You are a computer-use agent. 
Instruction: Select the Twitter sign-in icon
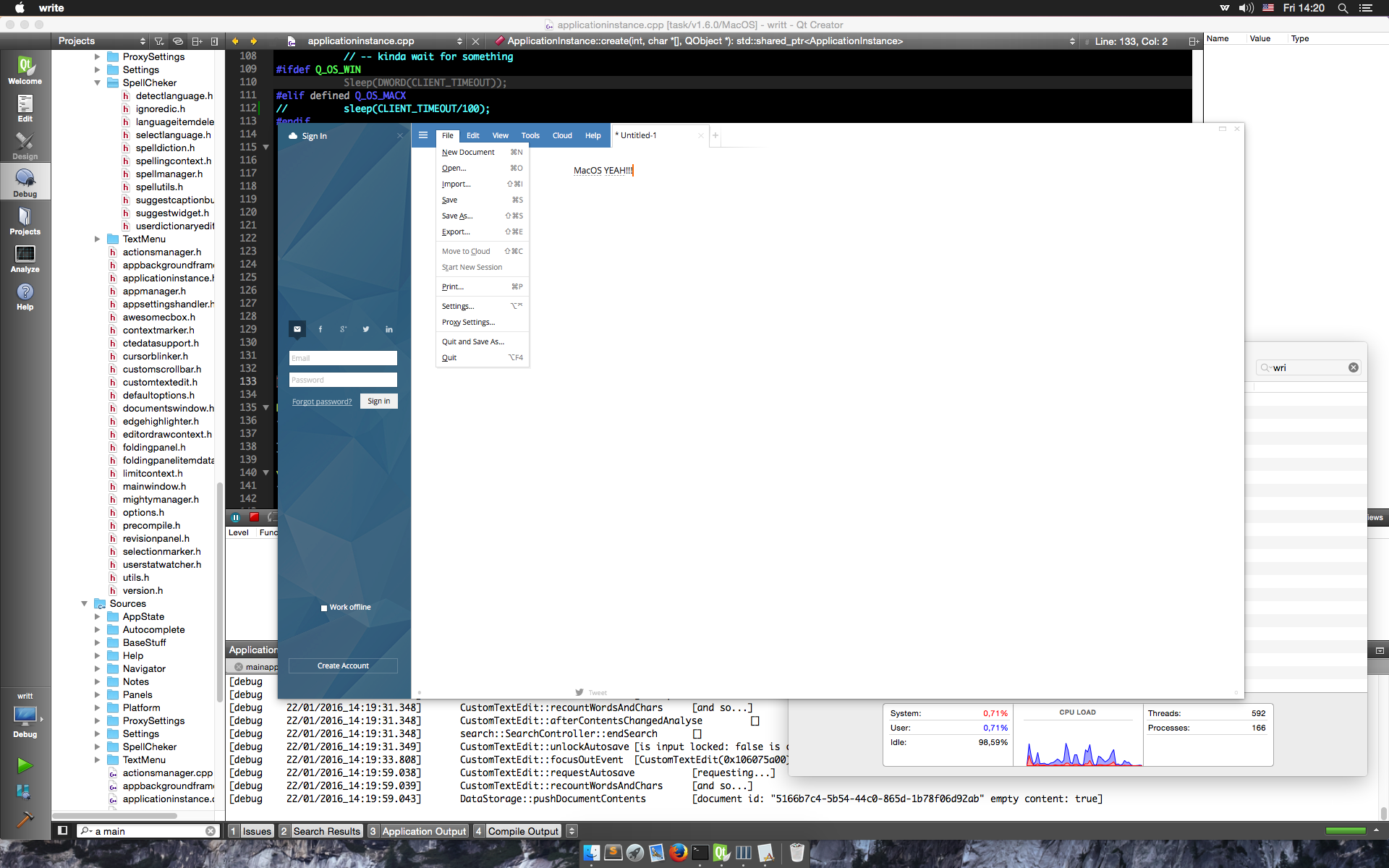[366, 329]
